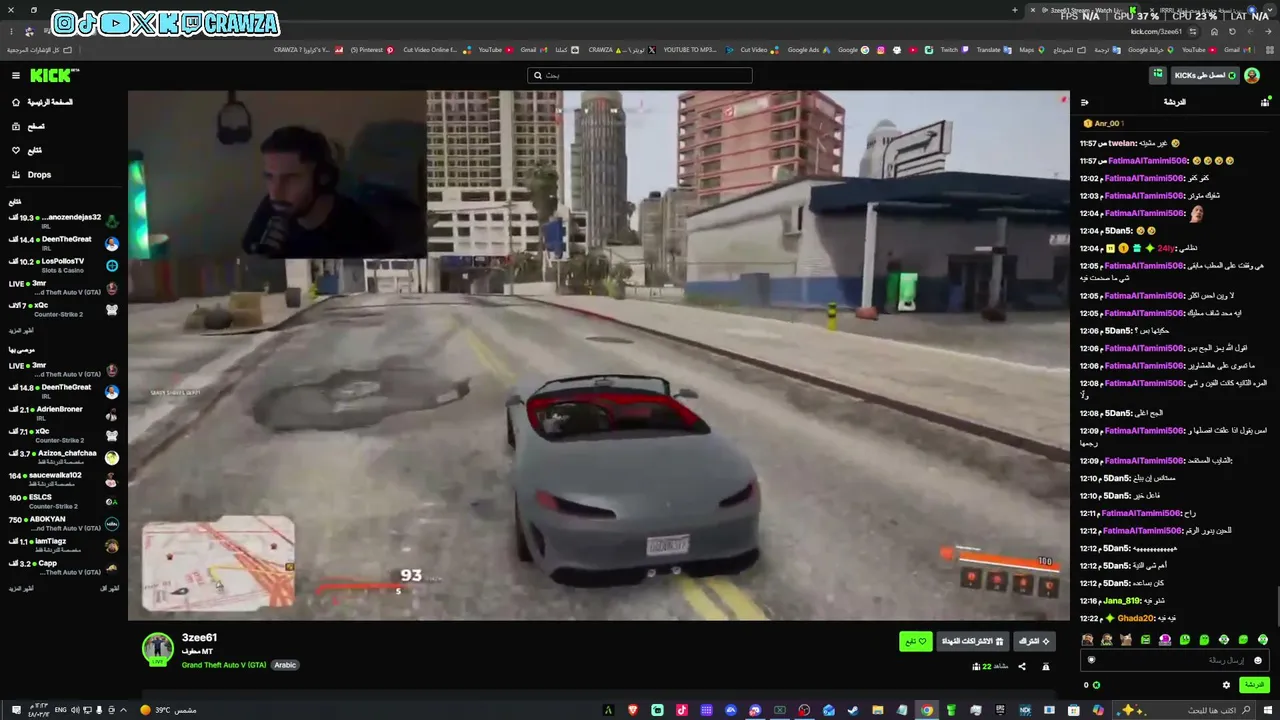
Task: Open chat settings gear icon
Action: point(1227,685)
